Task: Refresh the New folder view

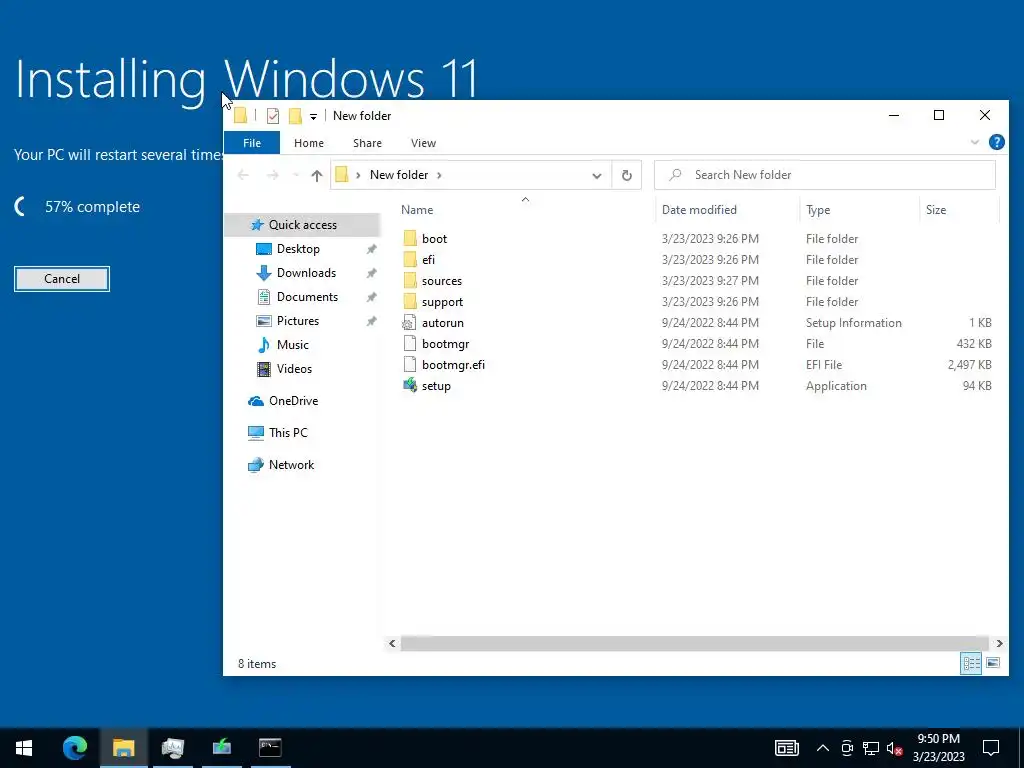Action: (x=626, y=175)
